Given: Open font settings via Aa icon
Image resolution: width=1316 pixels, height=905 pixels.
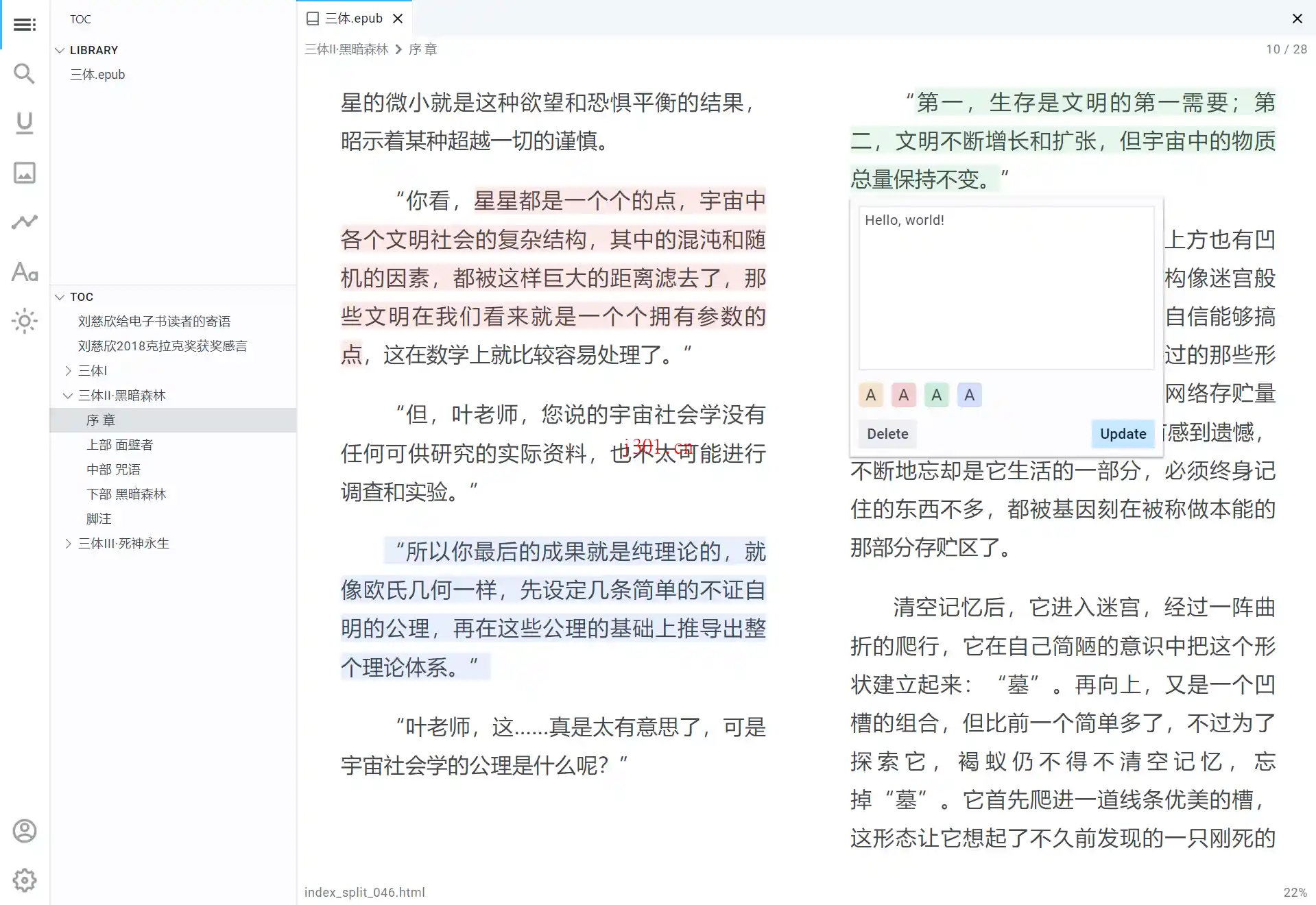Looking at the screenshot, I should (x=25, y=272).
